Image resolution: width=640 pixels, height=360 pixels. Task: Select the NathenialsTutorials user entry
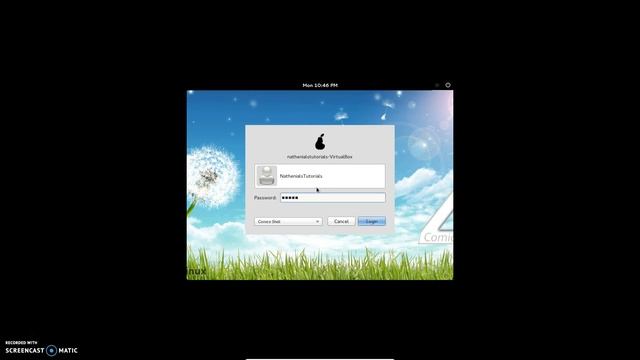point(320,176)
